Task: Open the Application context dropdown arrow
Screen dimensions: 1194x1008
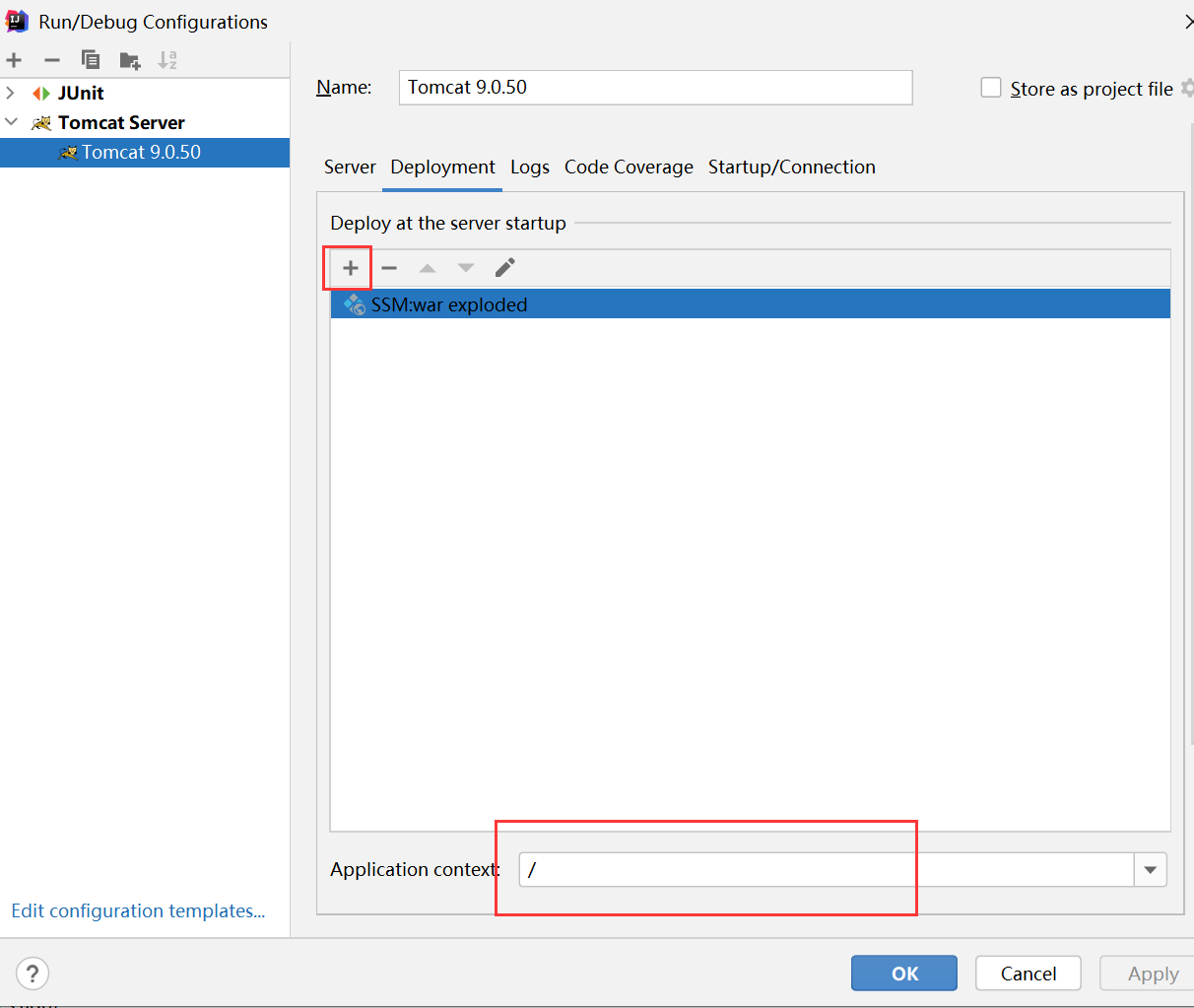Action: [x=1150, y=870]
